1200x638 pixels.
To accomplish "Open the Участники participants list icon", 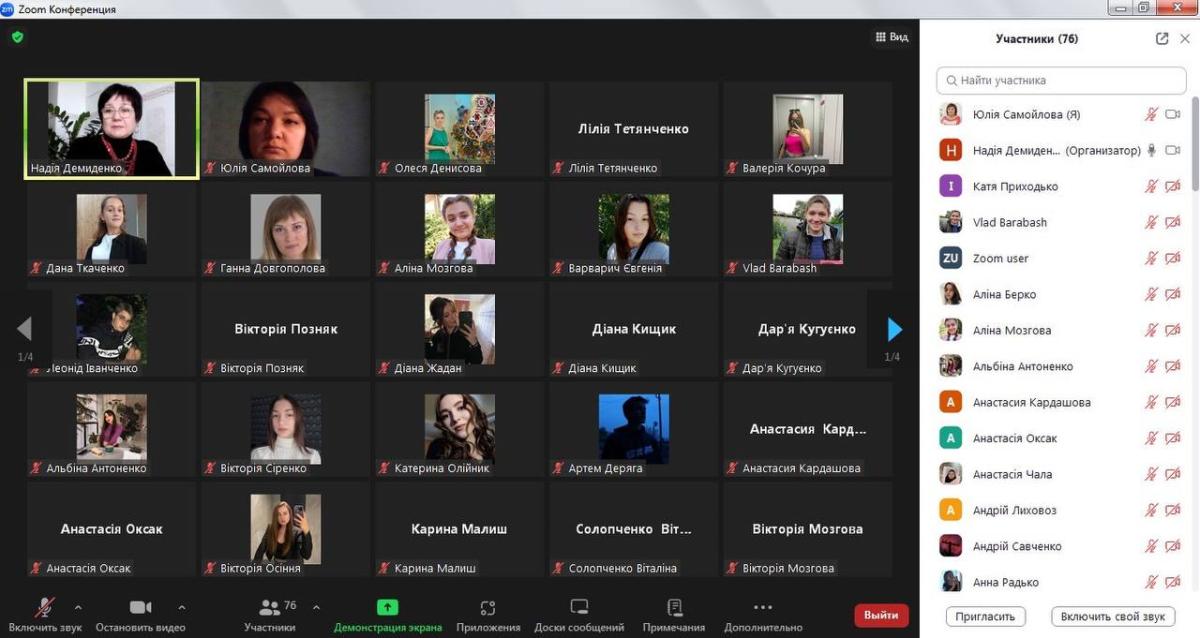I will [x=269, y=607].
